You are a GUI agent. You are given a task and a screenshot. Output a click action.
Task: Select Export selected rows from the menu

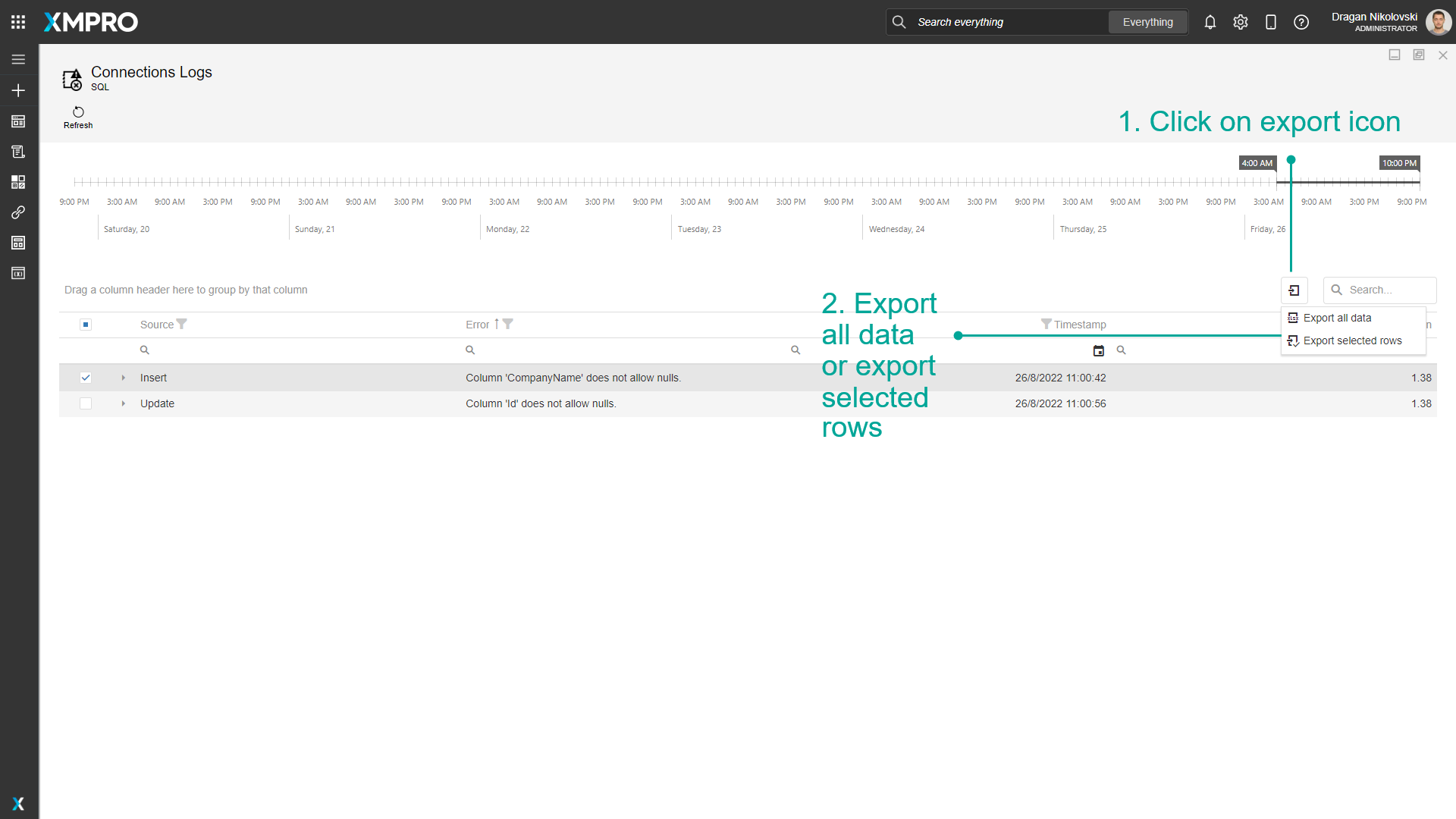[1352, 340]
